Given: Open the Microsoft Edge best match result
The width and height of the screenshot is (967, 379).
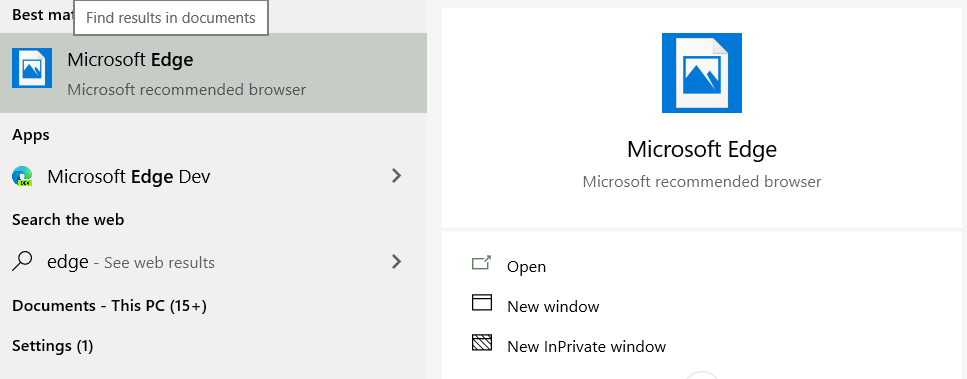Looking at the screenshot, I should [213, 73].
